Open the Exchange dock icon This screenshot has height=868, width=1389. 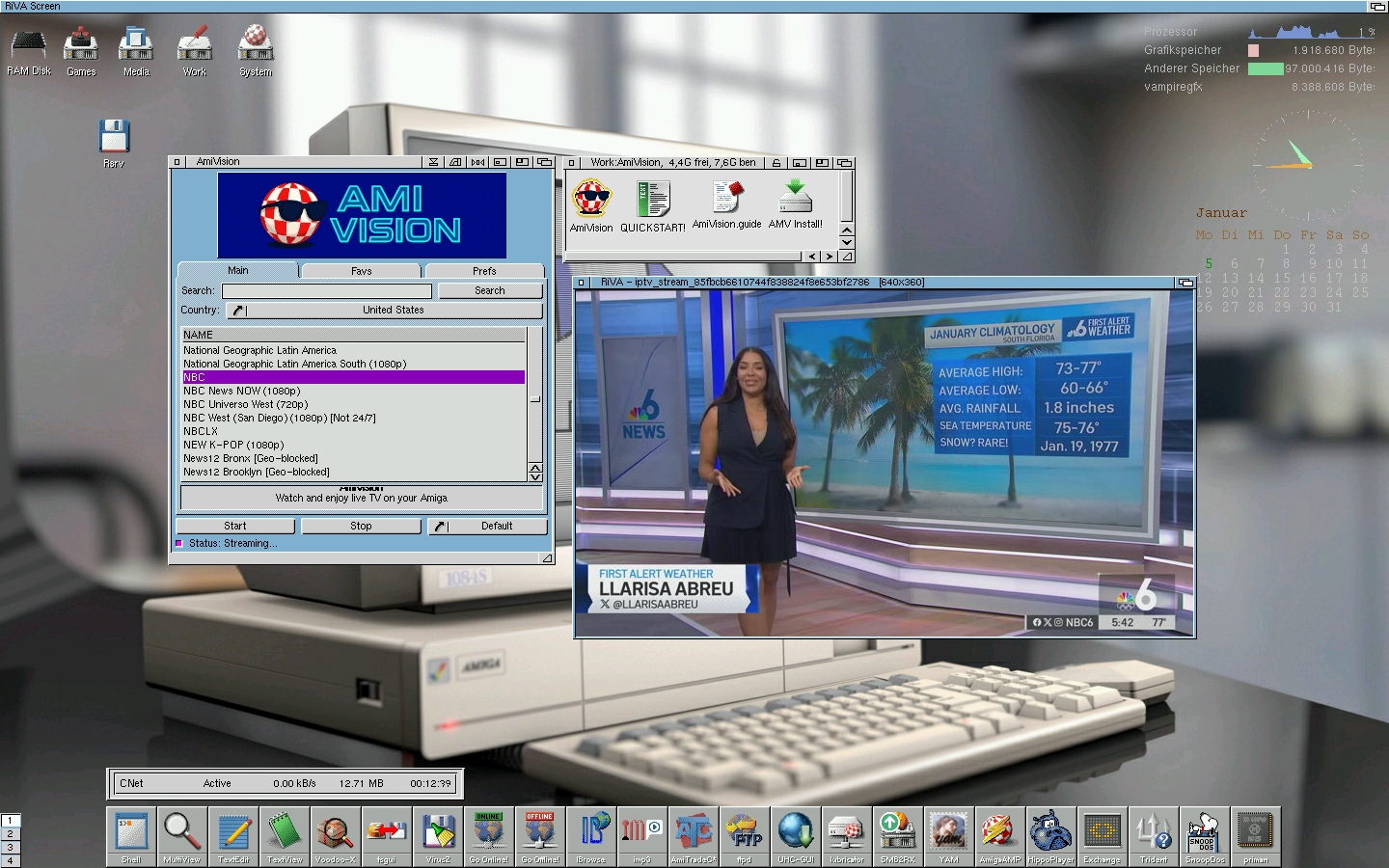click(x=1103, y=835)
